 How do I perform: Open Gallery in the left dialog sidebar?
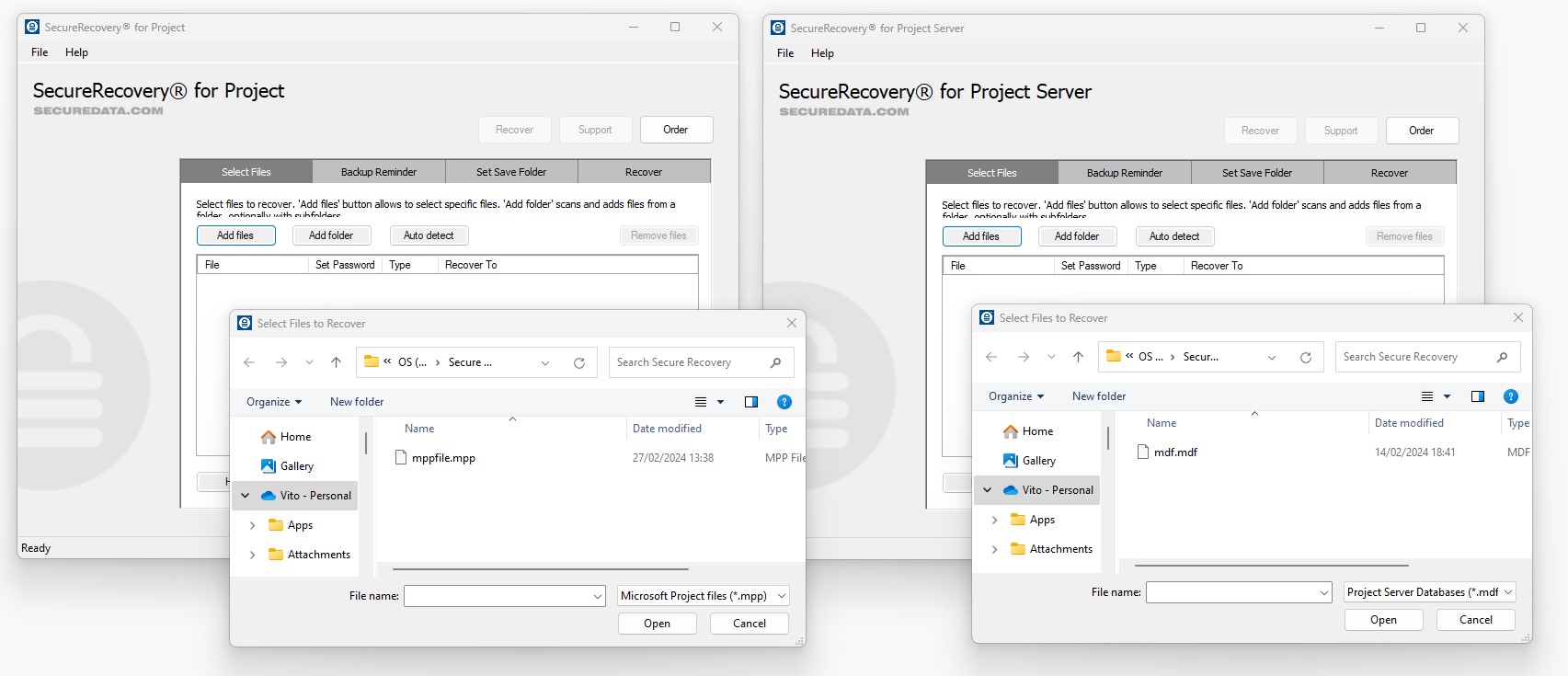tap(296, 466)
